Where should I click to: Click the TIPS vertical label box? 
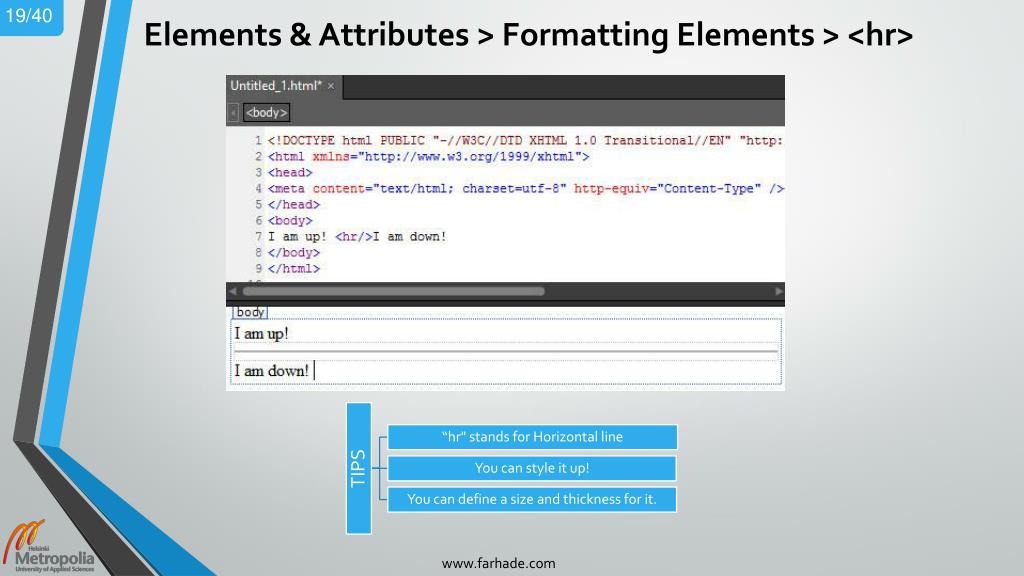[359, 468]
